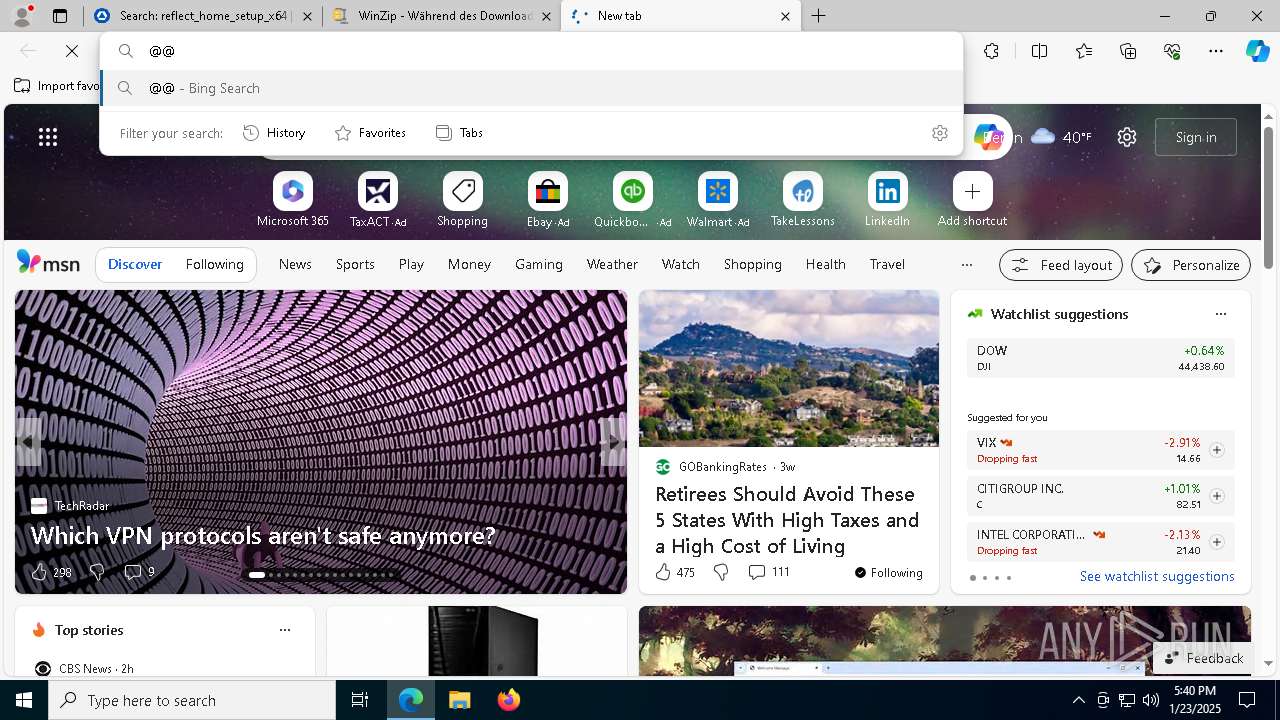Toggle Following for GOBankingRates
This screenshot has width=1280, height=720.
(888, 573)
